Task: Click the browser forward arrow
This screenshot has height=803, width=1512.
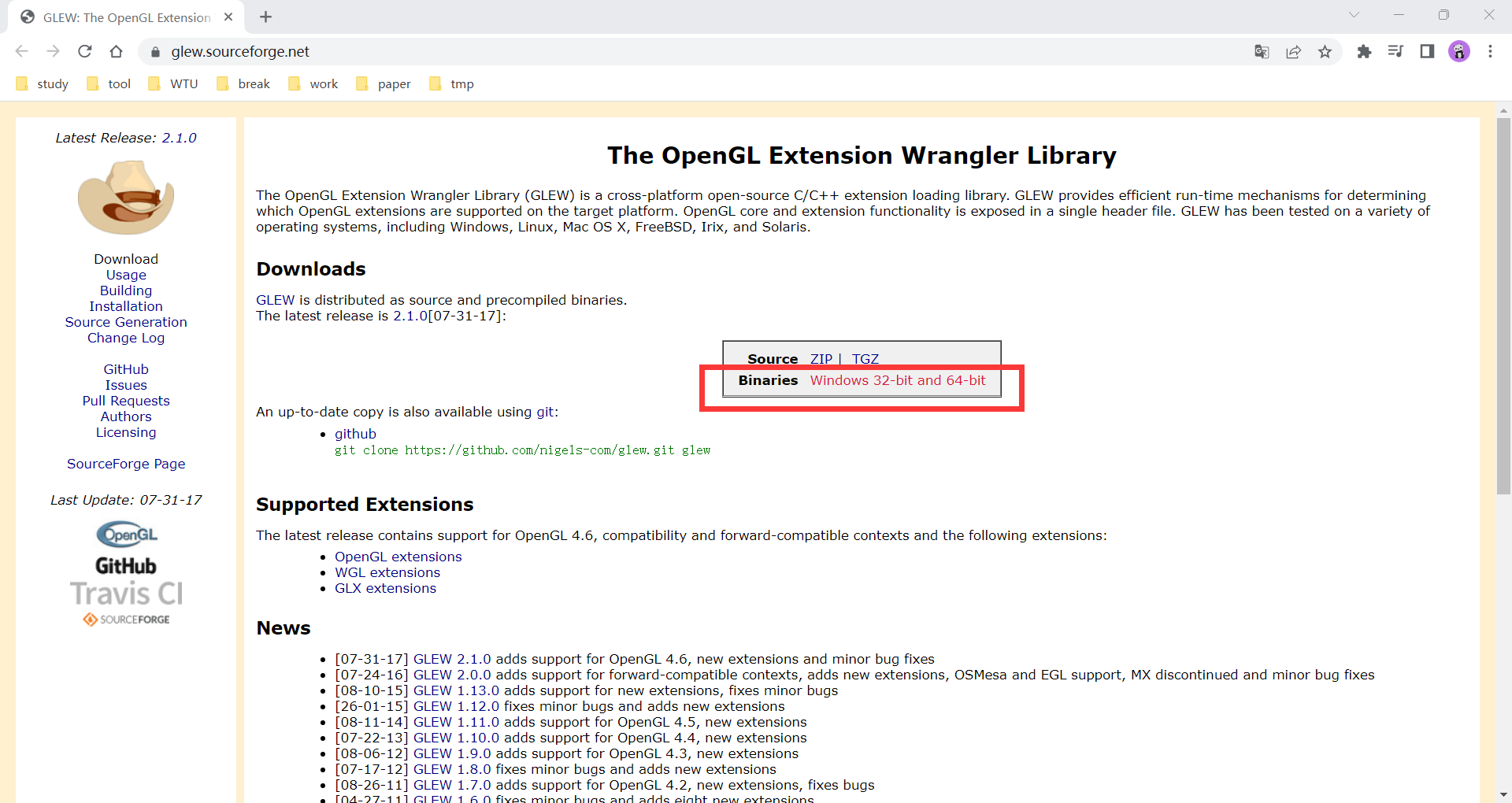Action: pos(54,51)
